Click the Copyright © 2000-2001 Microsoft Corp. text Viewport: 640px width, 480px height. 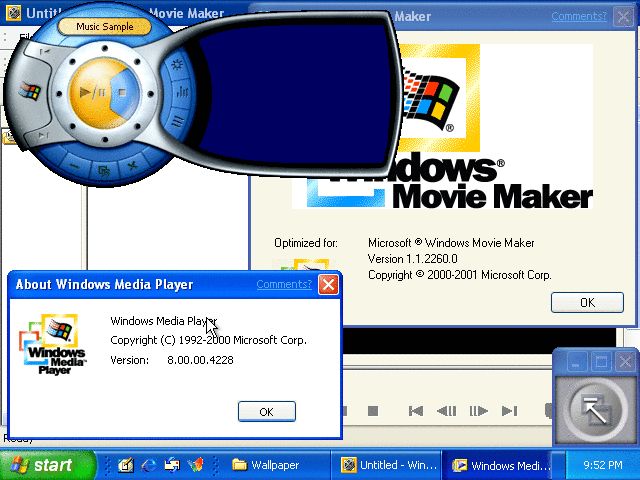pyautogui.click(x=460, y=275)
